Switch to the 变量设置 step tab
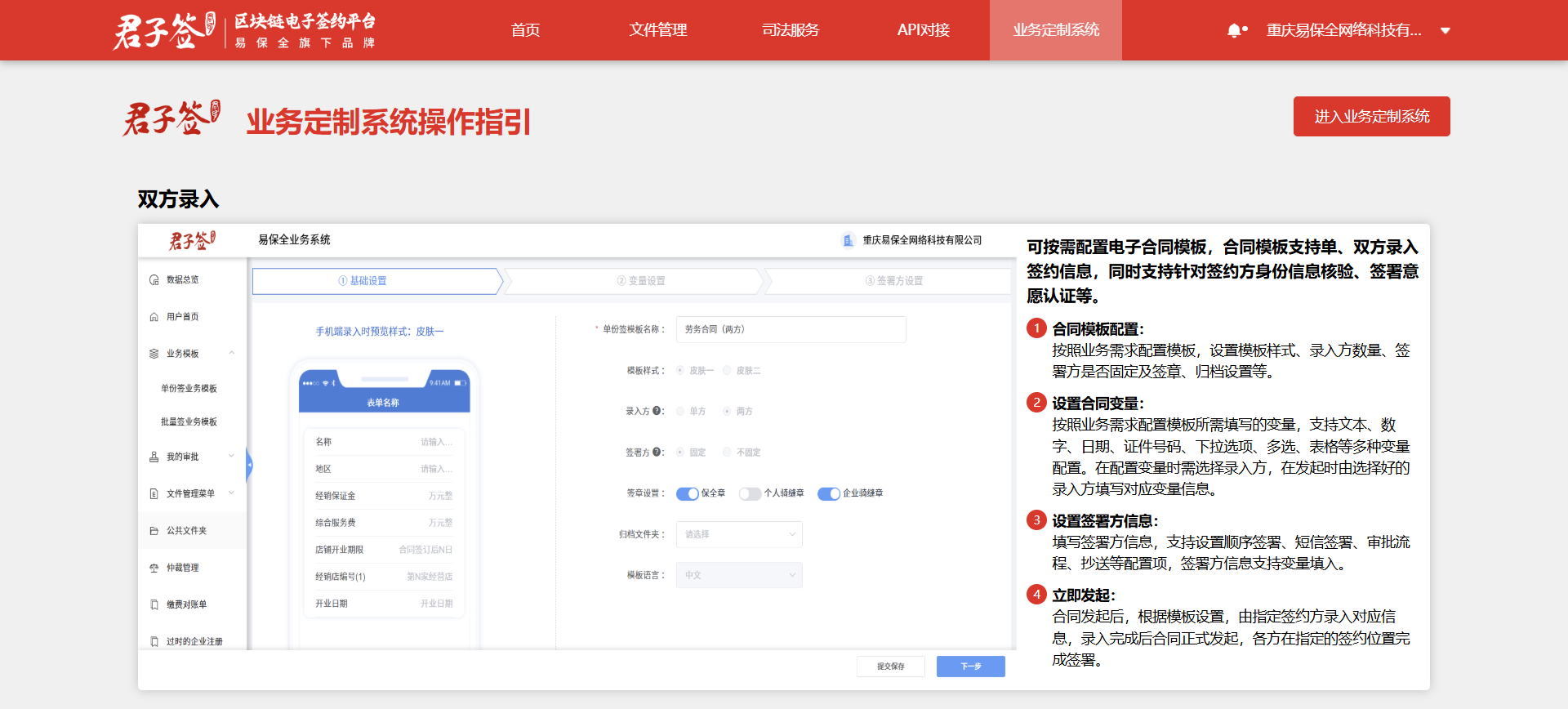This screenshot has width=1568, height=709. coord(641,281)
